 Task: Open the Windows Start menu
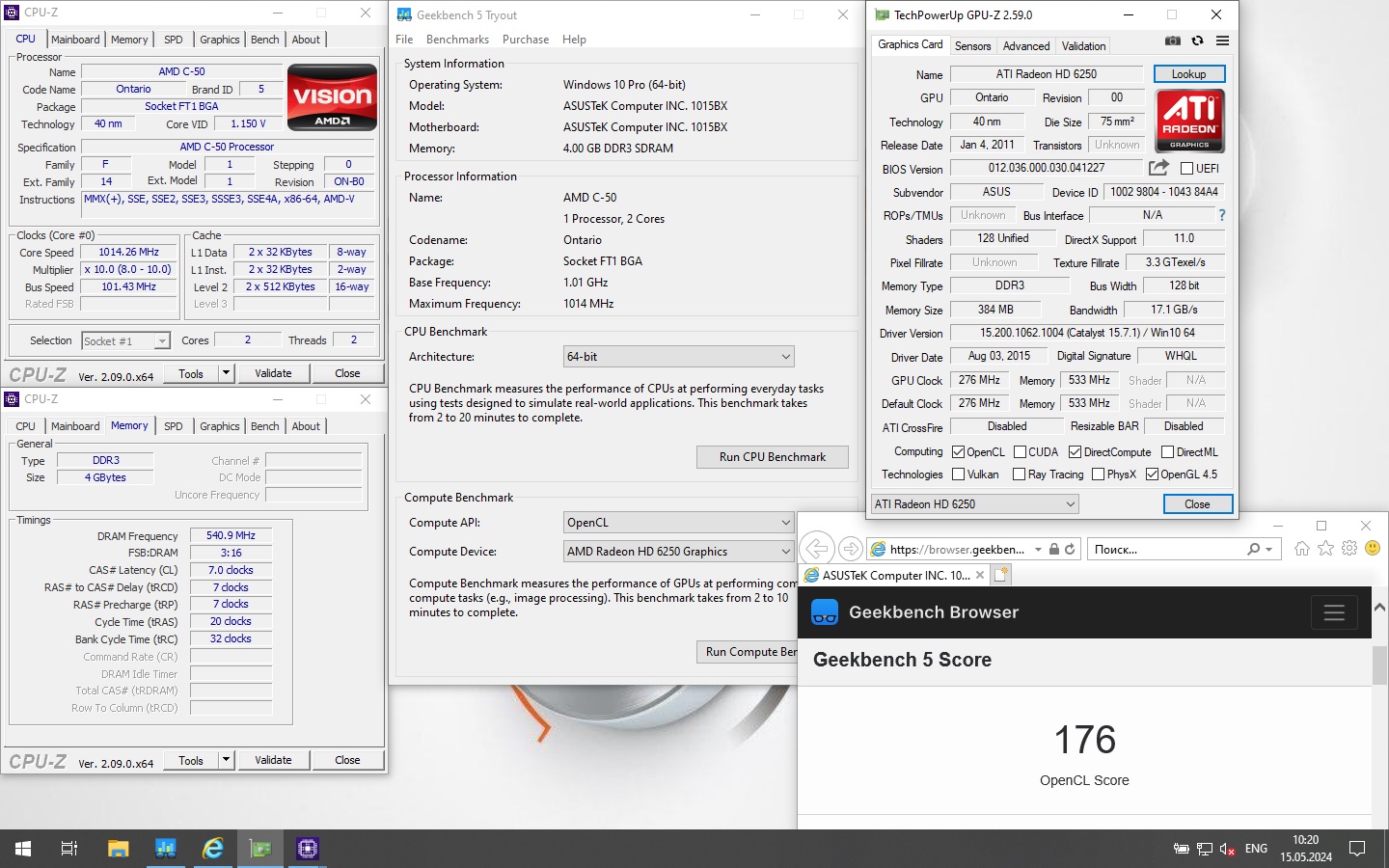pos(23,849)
